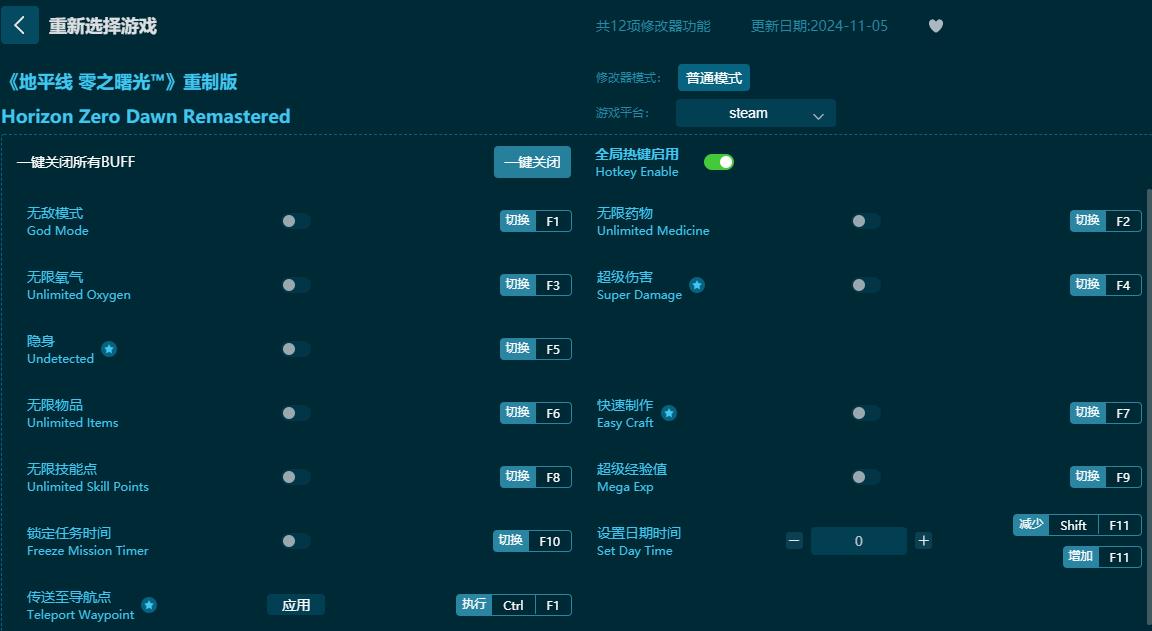Toggle Unlimited Oxygen on
Image resolution: width=1152 pixels, height=631 pixels.
click(295, 285)
